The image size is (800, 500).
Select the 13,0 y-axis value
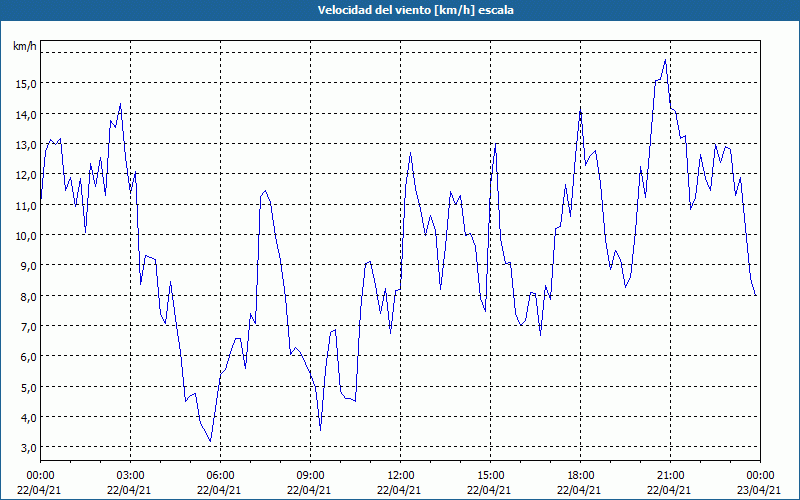pos(26,144)
